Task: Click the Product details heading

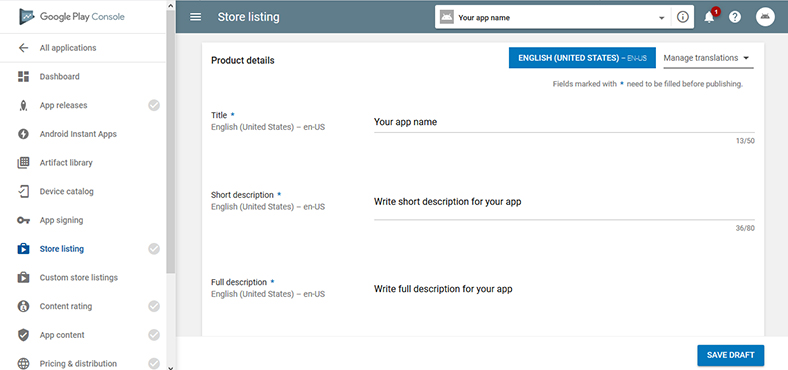Action: (243, 61)
